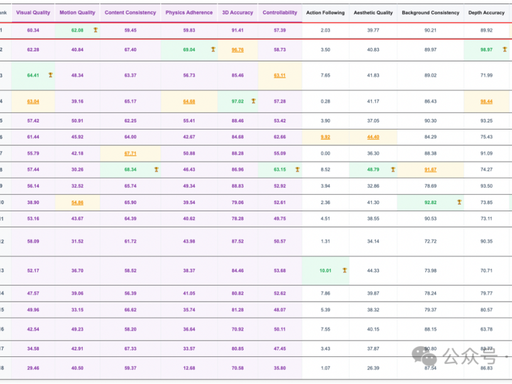Viewport: 512px width, 384px height.
Task: Open the underlined 63.11 Controllability value
Action: coord(280,75)
